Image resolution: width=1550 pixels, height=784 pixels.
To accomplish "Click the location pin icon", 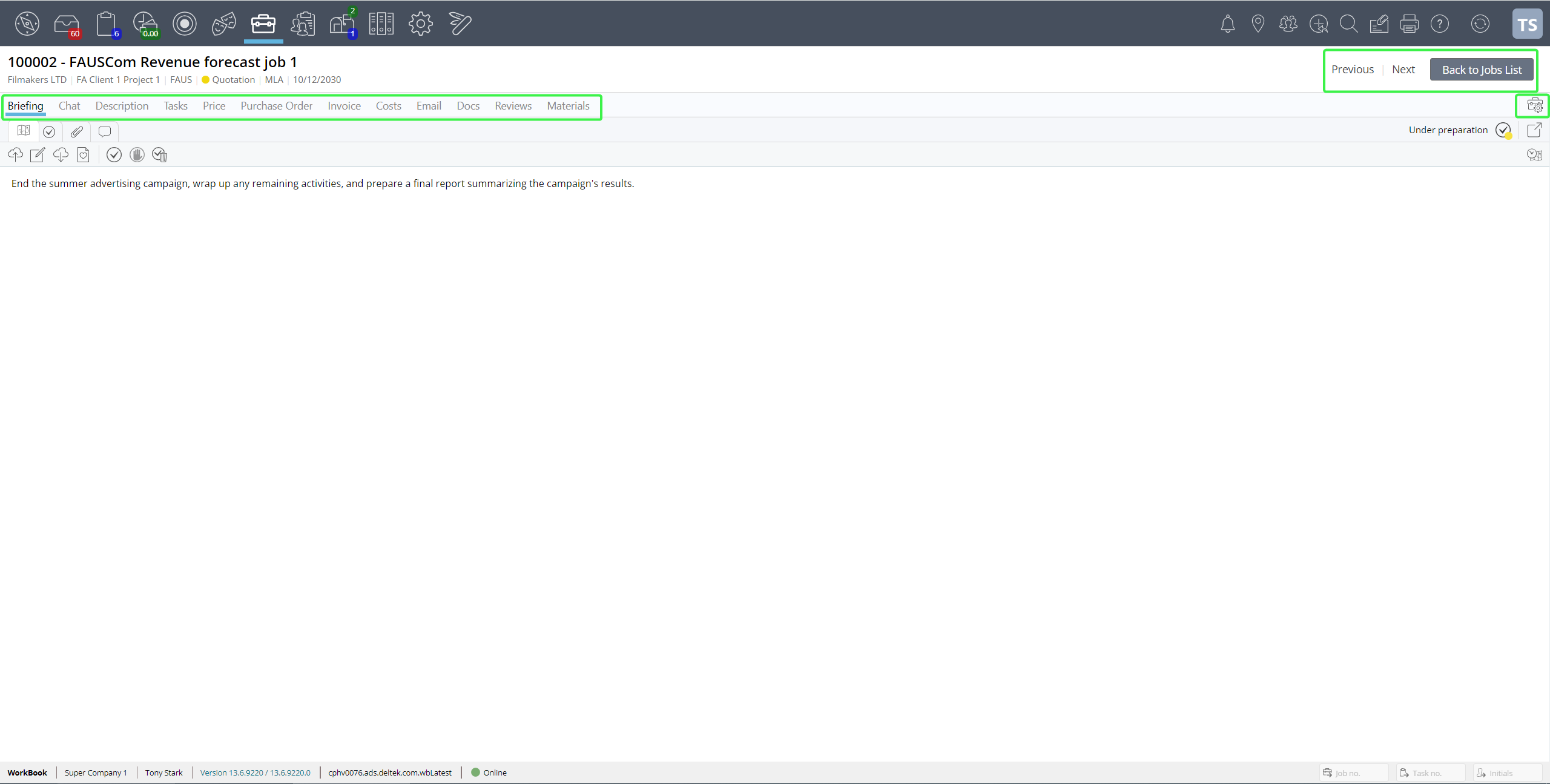I will tap(1258, 24).
